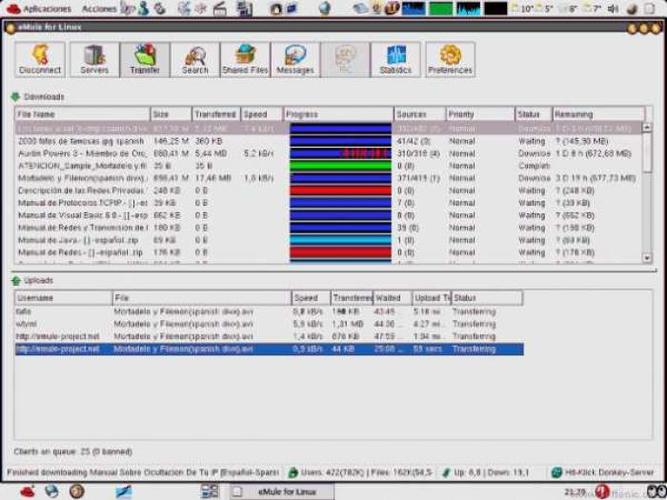Open the Messages window
This screenshot has height=500, width=667.
pos(295,60)
